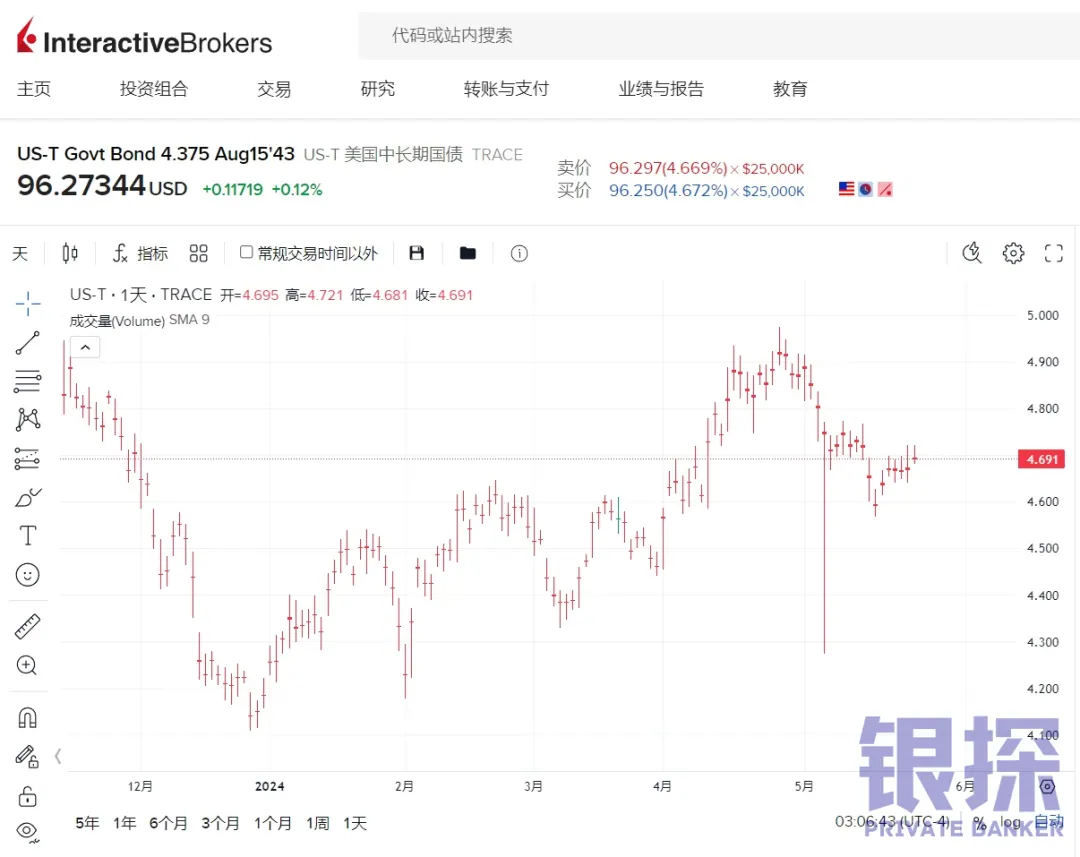The width and height of the screenshot is (1080, 857).
Task: Set chart range to 1年
Action: pos(125,823)
